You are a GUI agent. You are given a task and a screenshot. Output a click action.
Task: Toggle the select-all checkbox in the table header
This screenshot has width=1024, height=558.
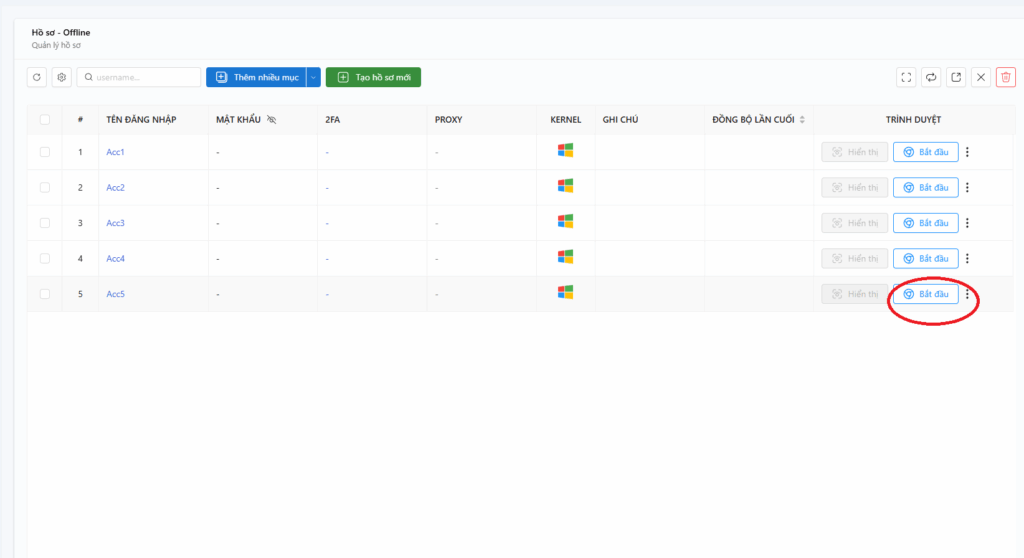point(45,120)
